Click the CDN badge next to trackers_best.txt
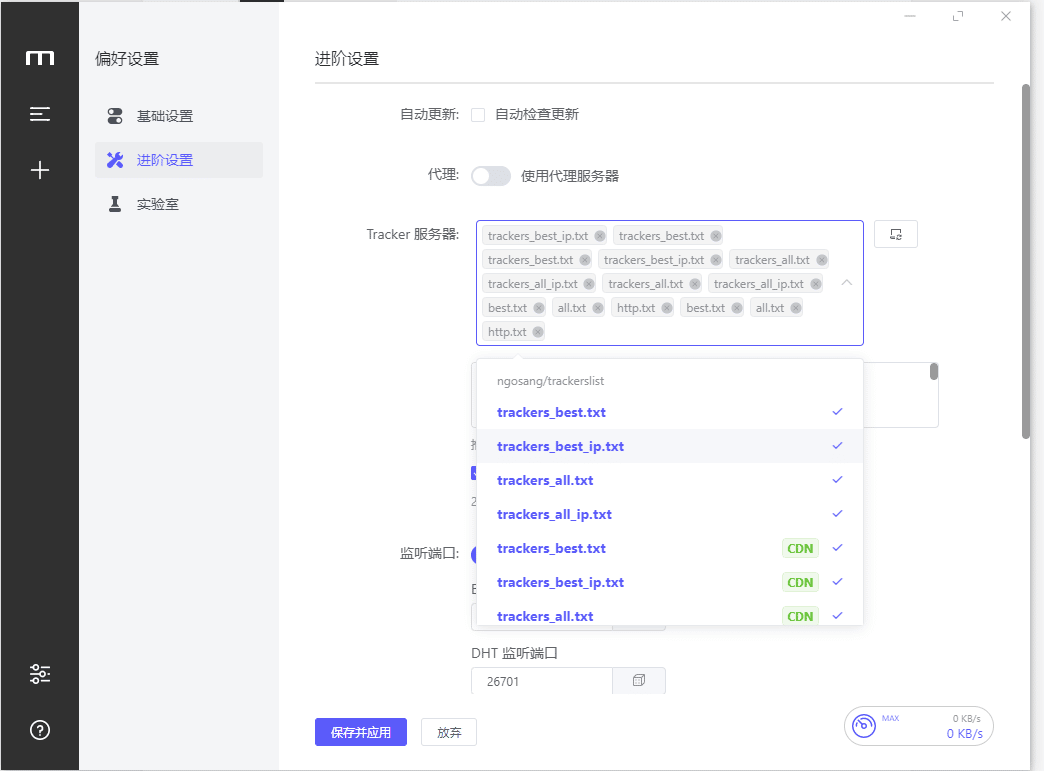 [x=800, y=549]
